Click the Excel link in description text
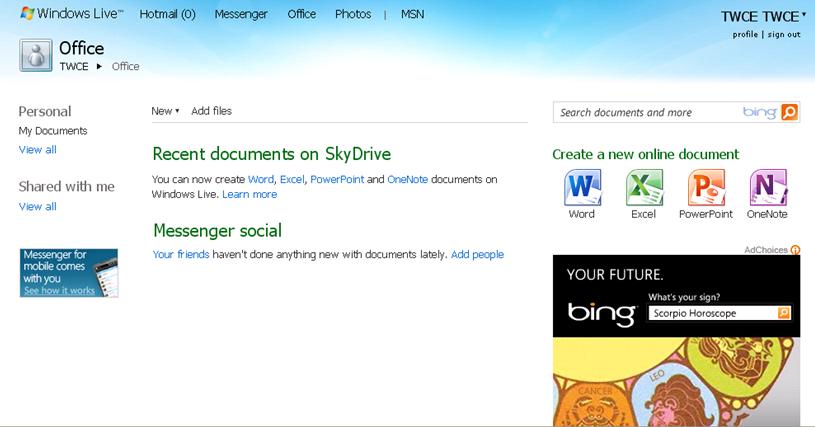The height and width of the screenshot is (427, 815). 292,179
